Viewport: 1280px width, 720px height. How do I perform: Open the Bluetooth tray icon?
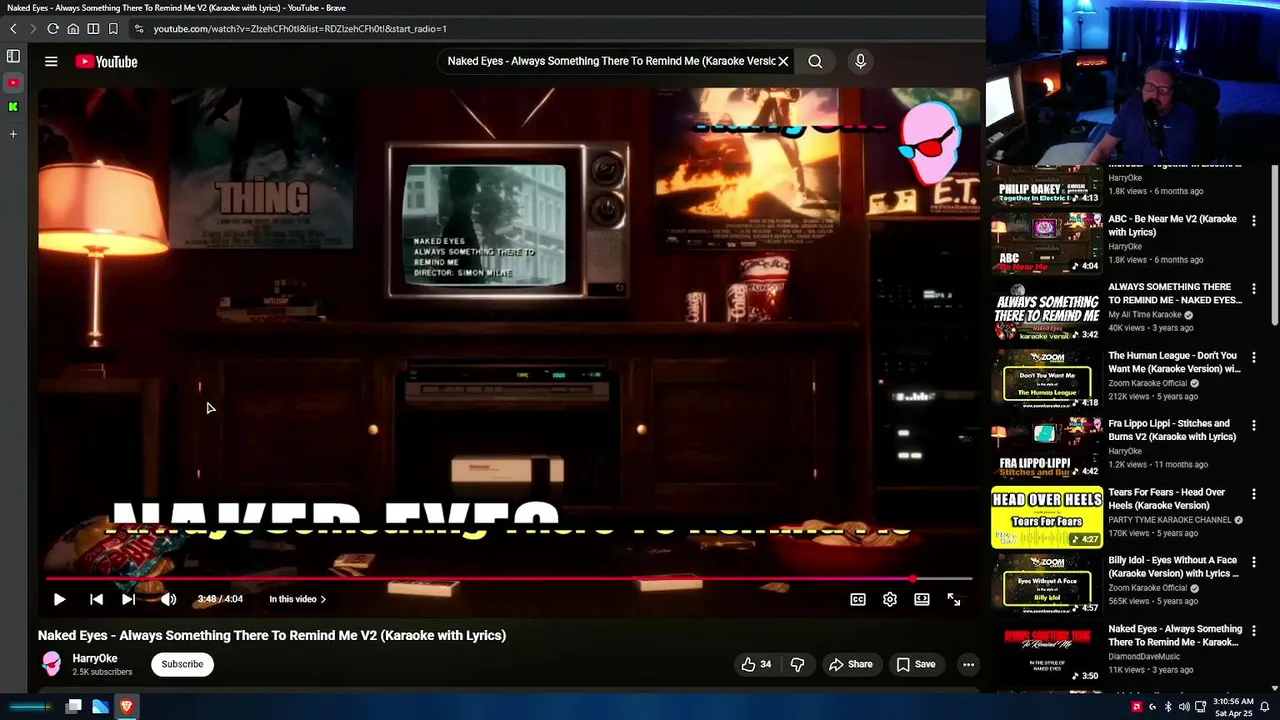click(1168, 707)
